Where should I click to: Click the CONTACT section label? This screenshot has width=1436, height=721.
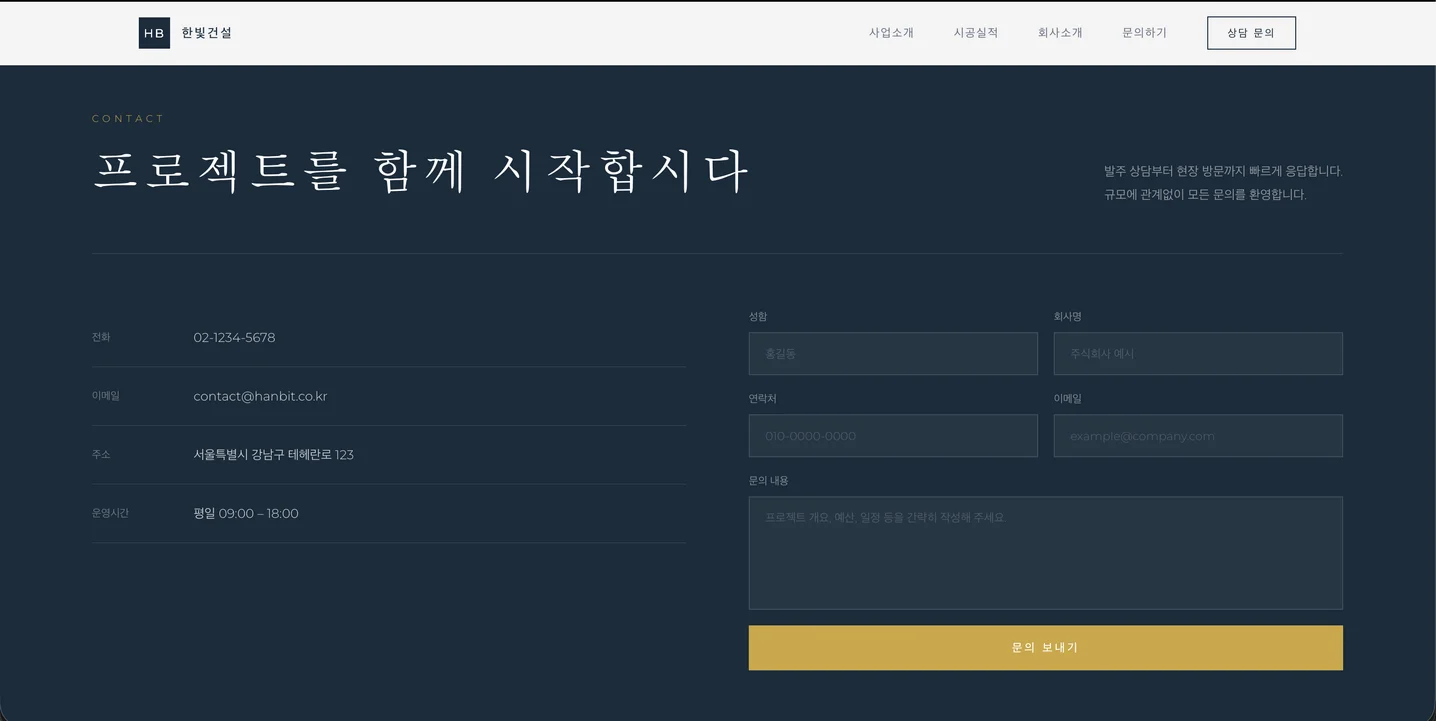click(x=128, y=118)
